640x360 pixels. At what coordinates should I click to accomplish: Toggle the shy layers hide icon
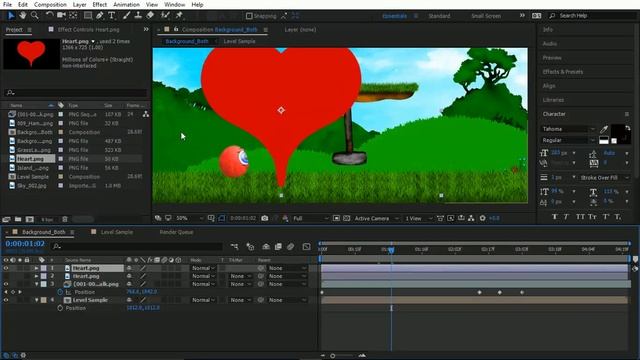click(266, 247)
